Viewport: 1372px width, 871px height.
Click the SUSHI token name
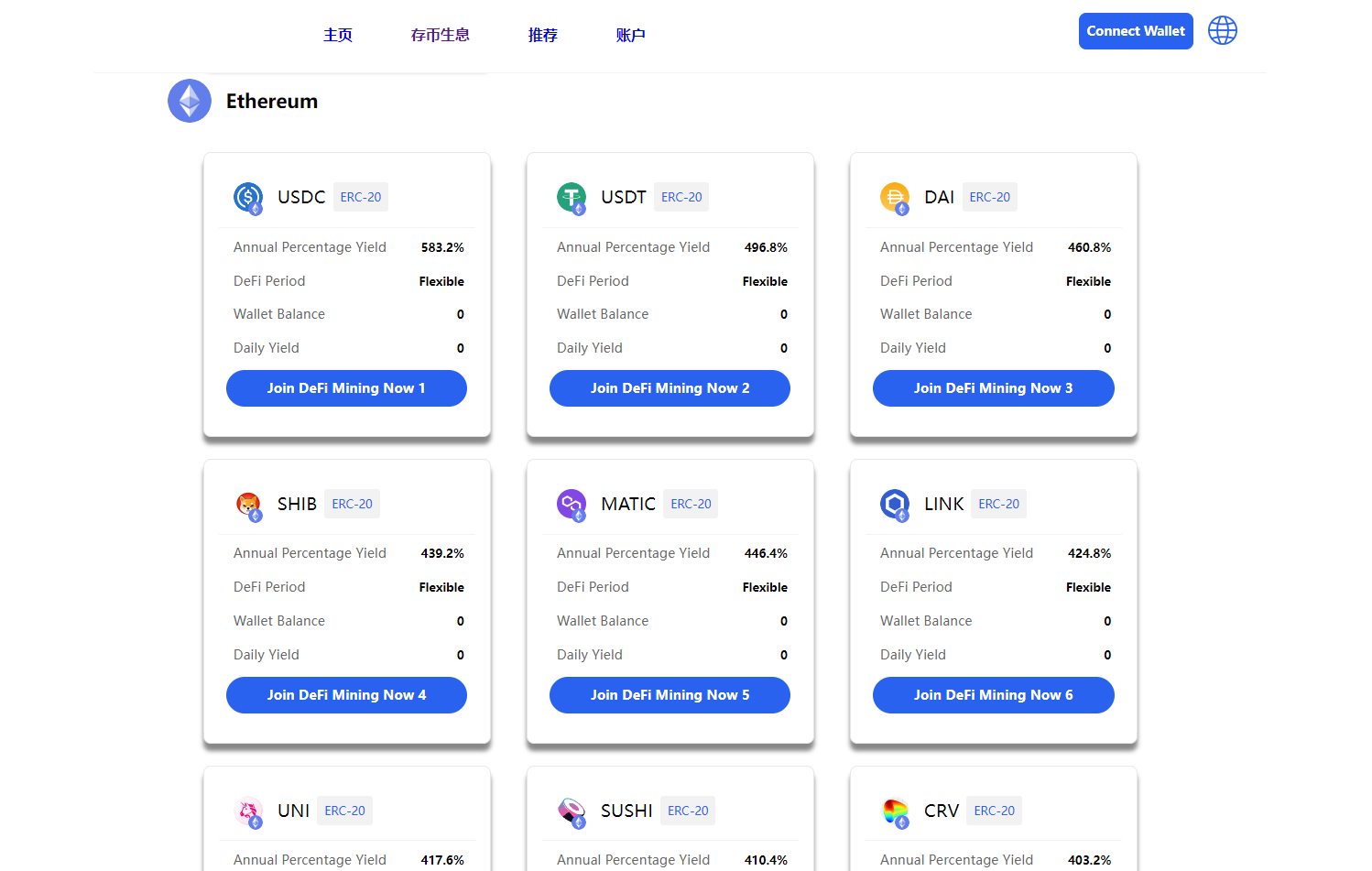(626, 811)
